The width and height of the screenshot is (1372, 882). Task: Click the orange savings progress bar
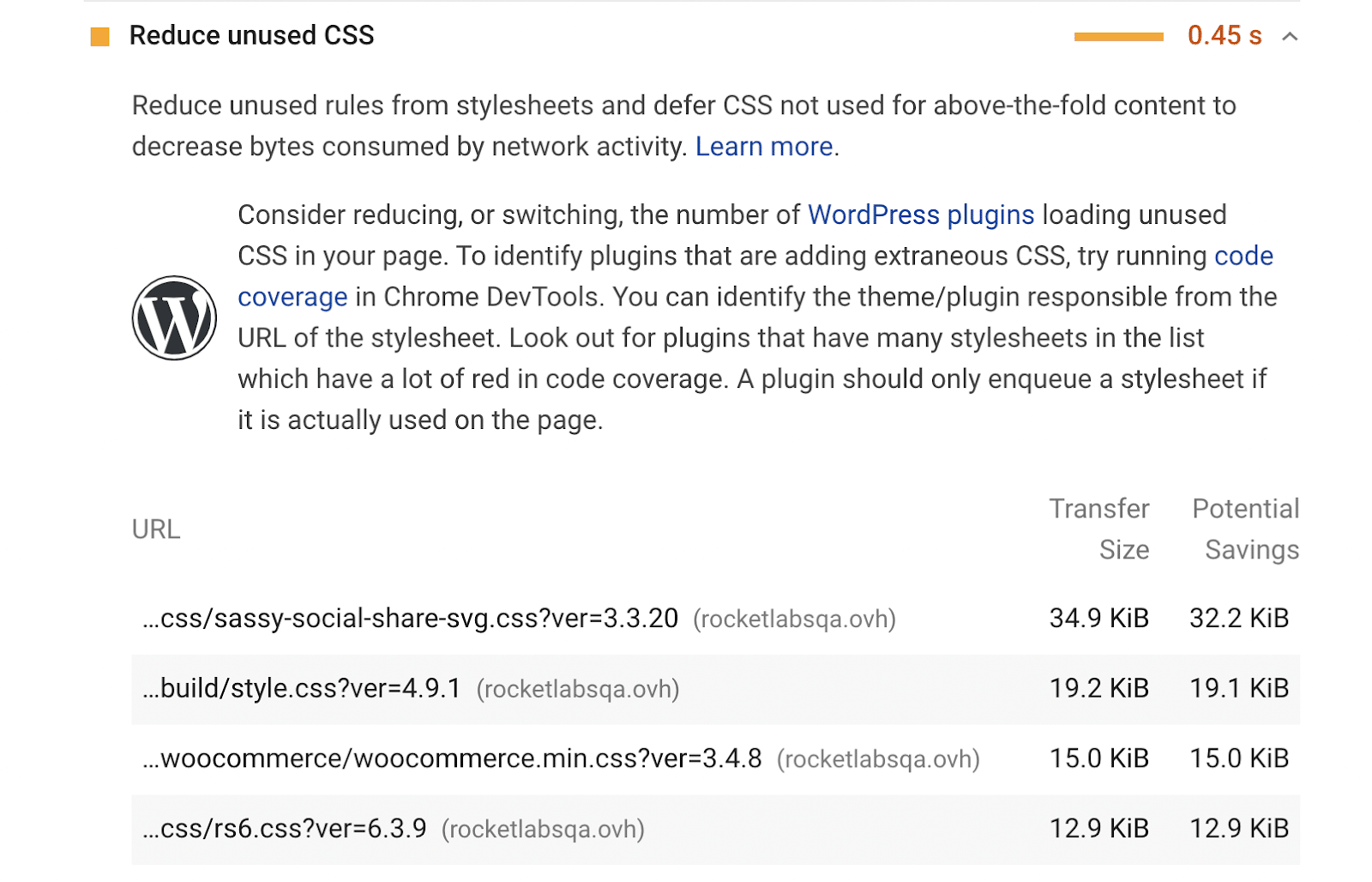(x=1118, y=37)
